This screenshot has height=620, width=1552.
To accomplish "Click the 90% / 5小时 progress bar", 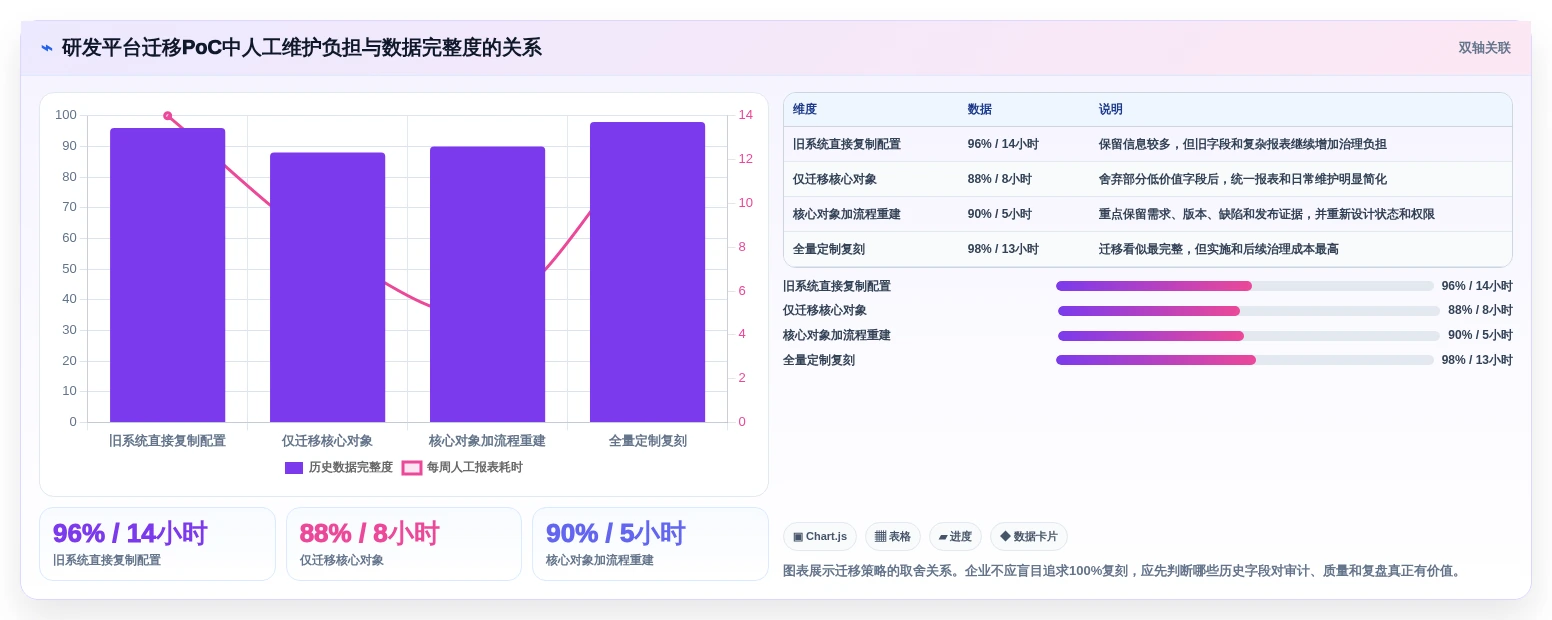I will click(1249, 336).
